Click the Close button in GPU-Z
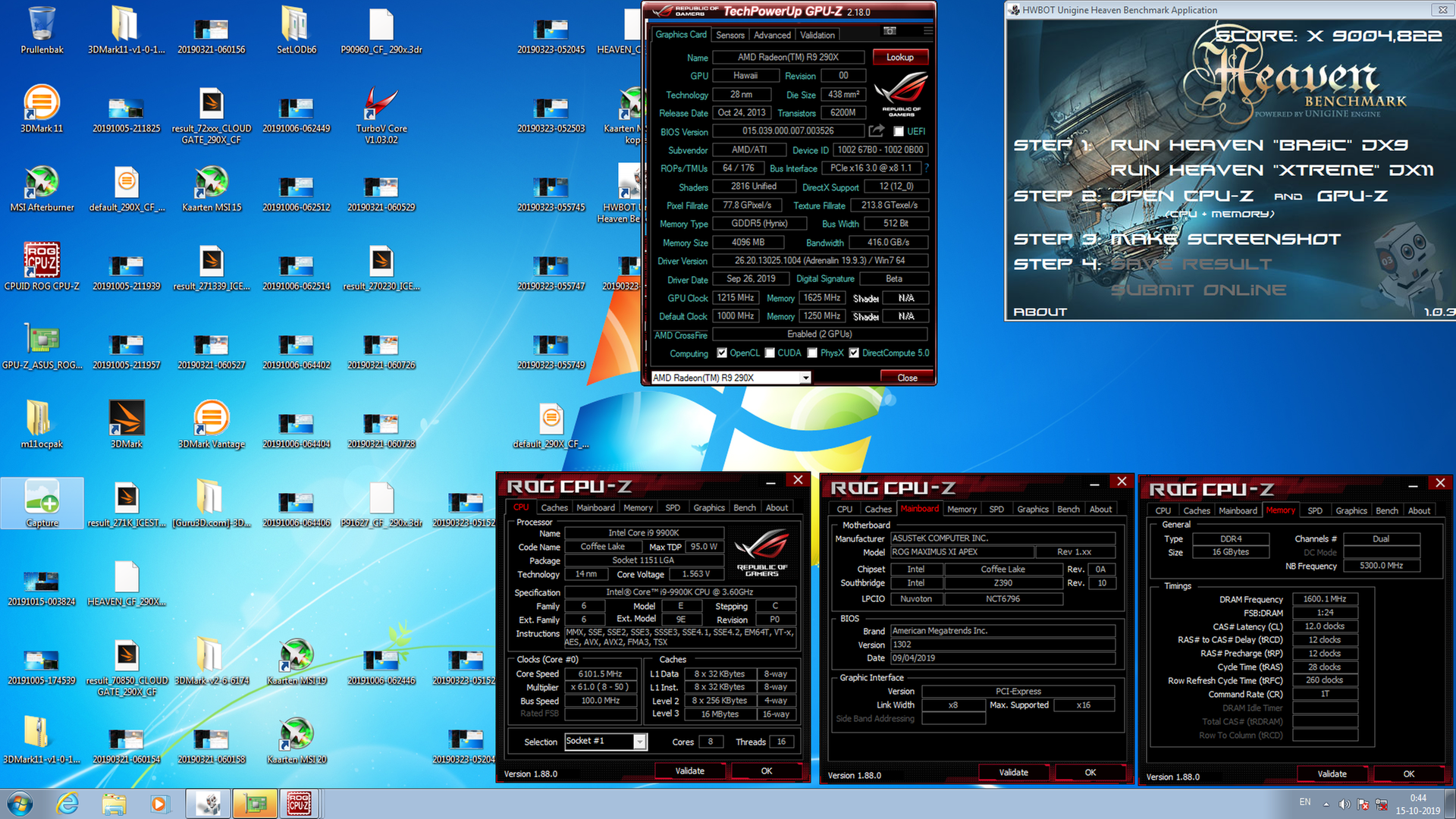The image size is (1456, 819). pos(907,378)
